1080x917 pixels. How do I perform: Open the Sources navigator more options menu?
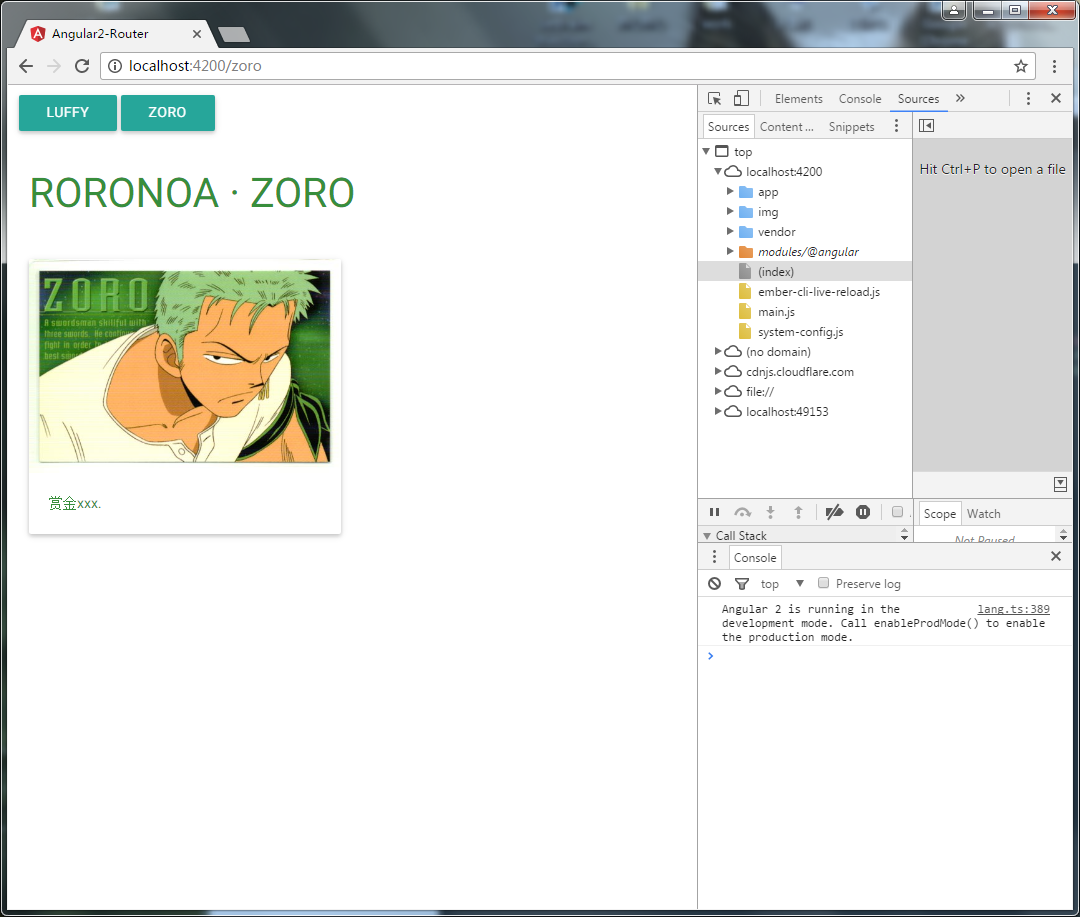tap(896, 125)
